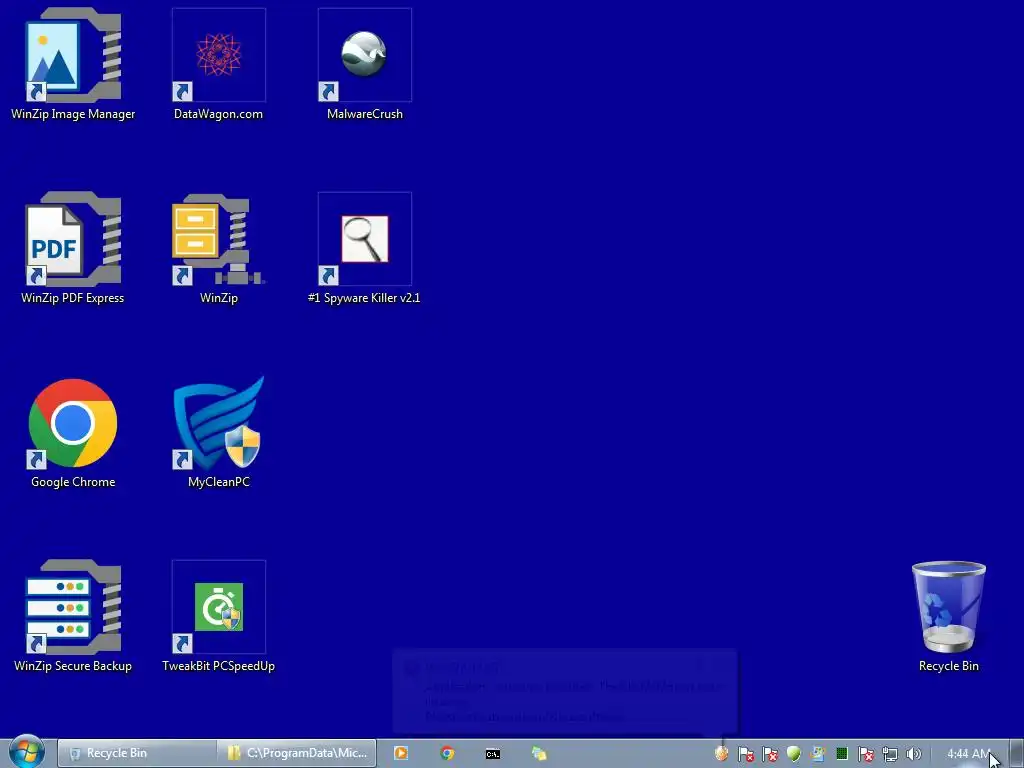This screenshot has width=1024, height=768.
Task: Open the command prompt taskbar icon
Action: (x=492, y=754)
